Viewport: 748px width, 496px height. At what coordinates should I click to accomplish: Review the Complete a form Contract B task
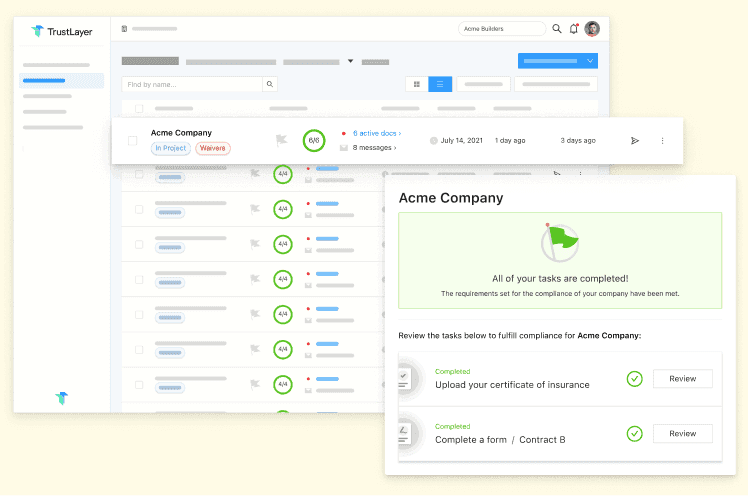tap(683, 434)
